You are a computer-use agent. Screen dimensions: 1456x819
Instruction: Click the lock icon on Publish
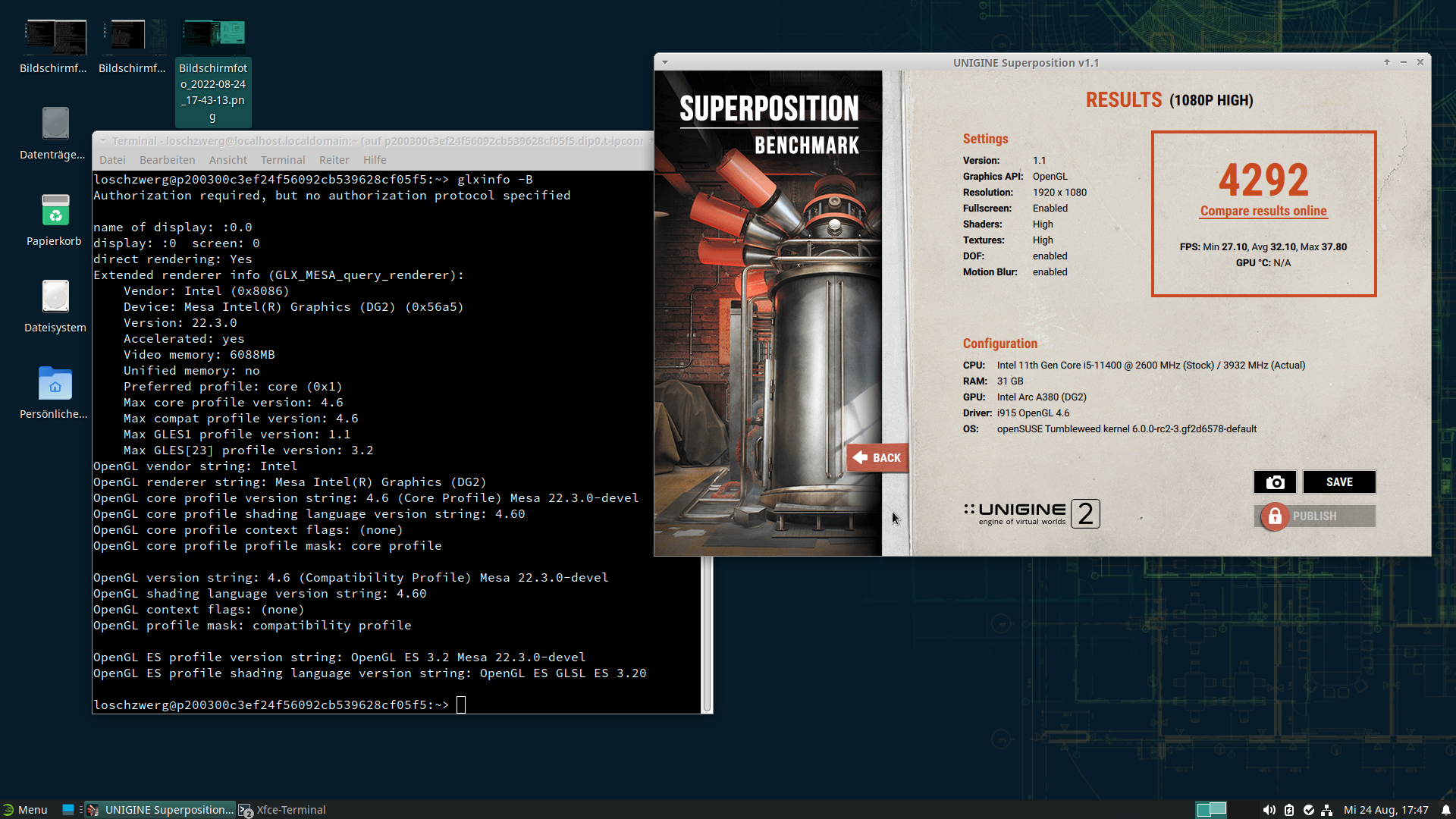pos(1275,516)
